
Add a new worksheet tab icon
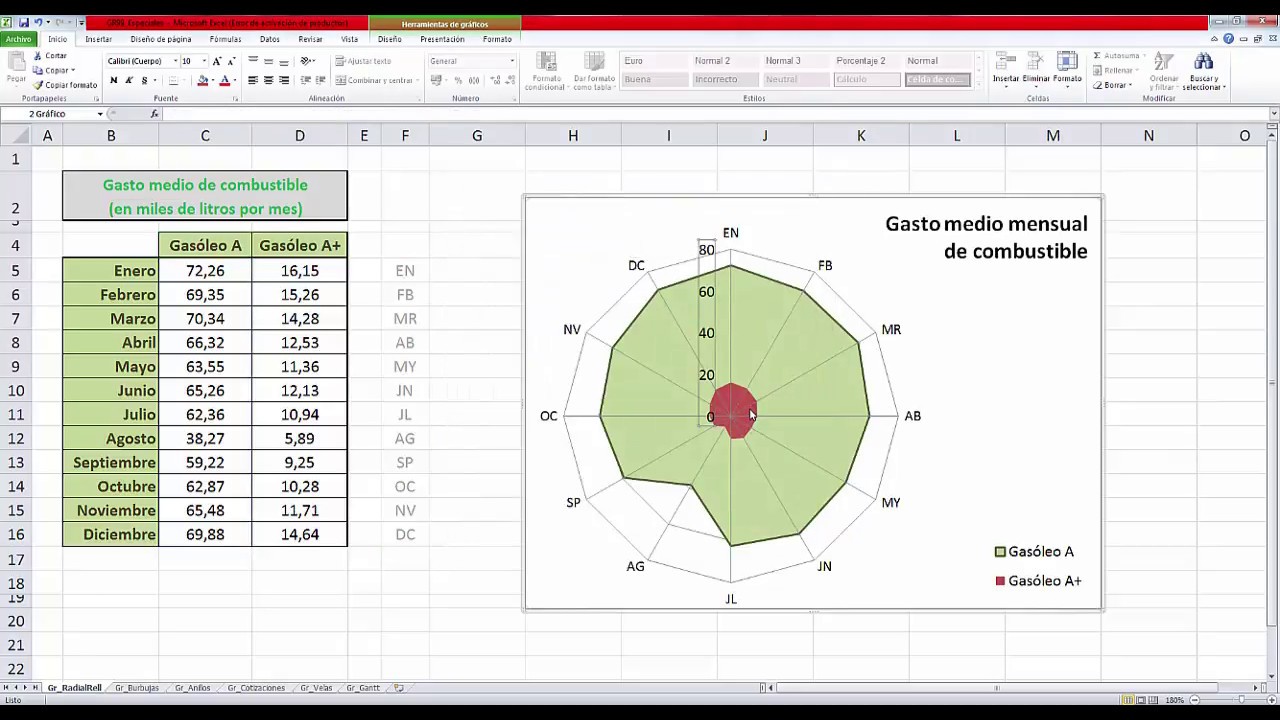(399, 688)
